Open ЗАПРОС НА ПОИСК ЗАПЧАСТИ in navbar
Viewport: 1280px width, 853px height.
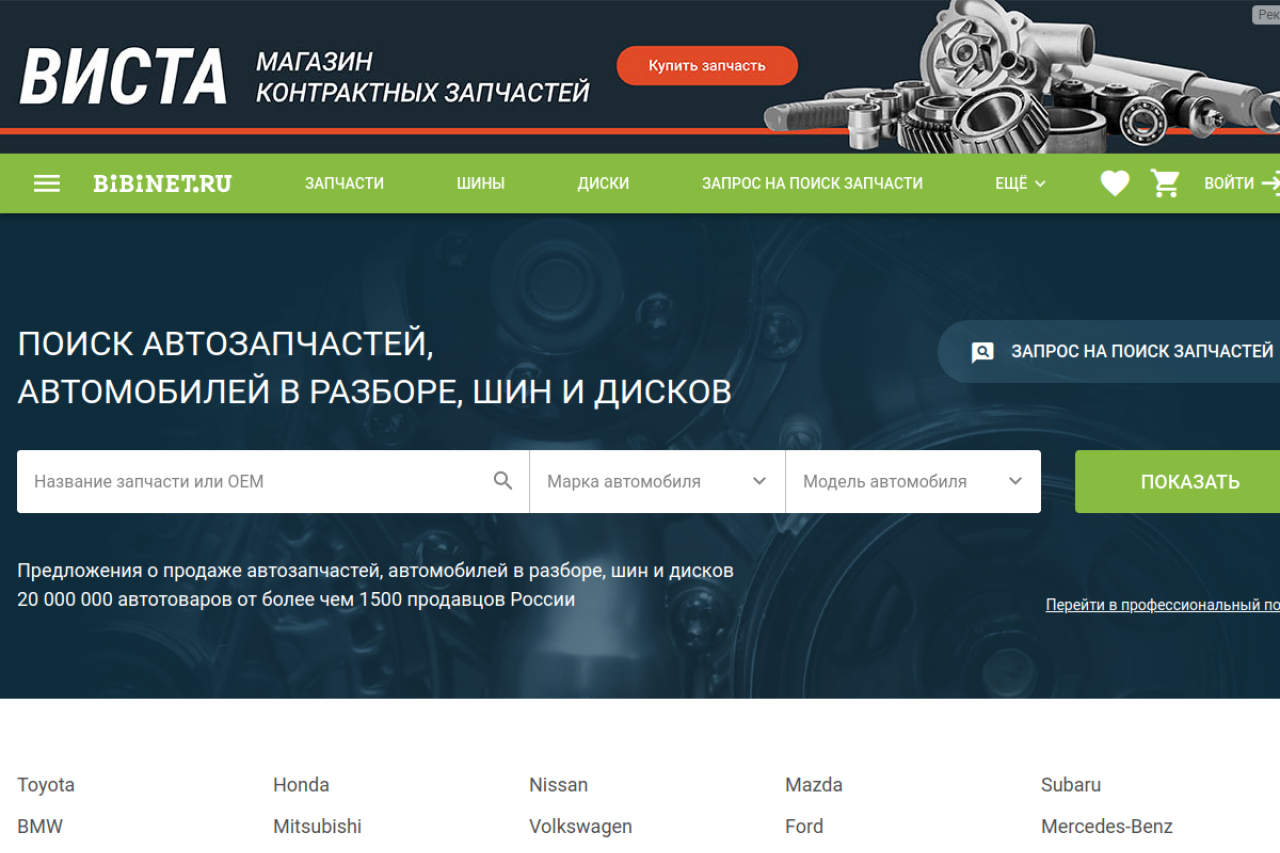click(812, 183)
